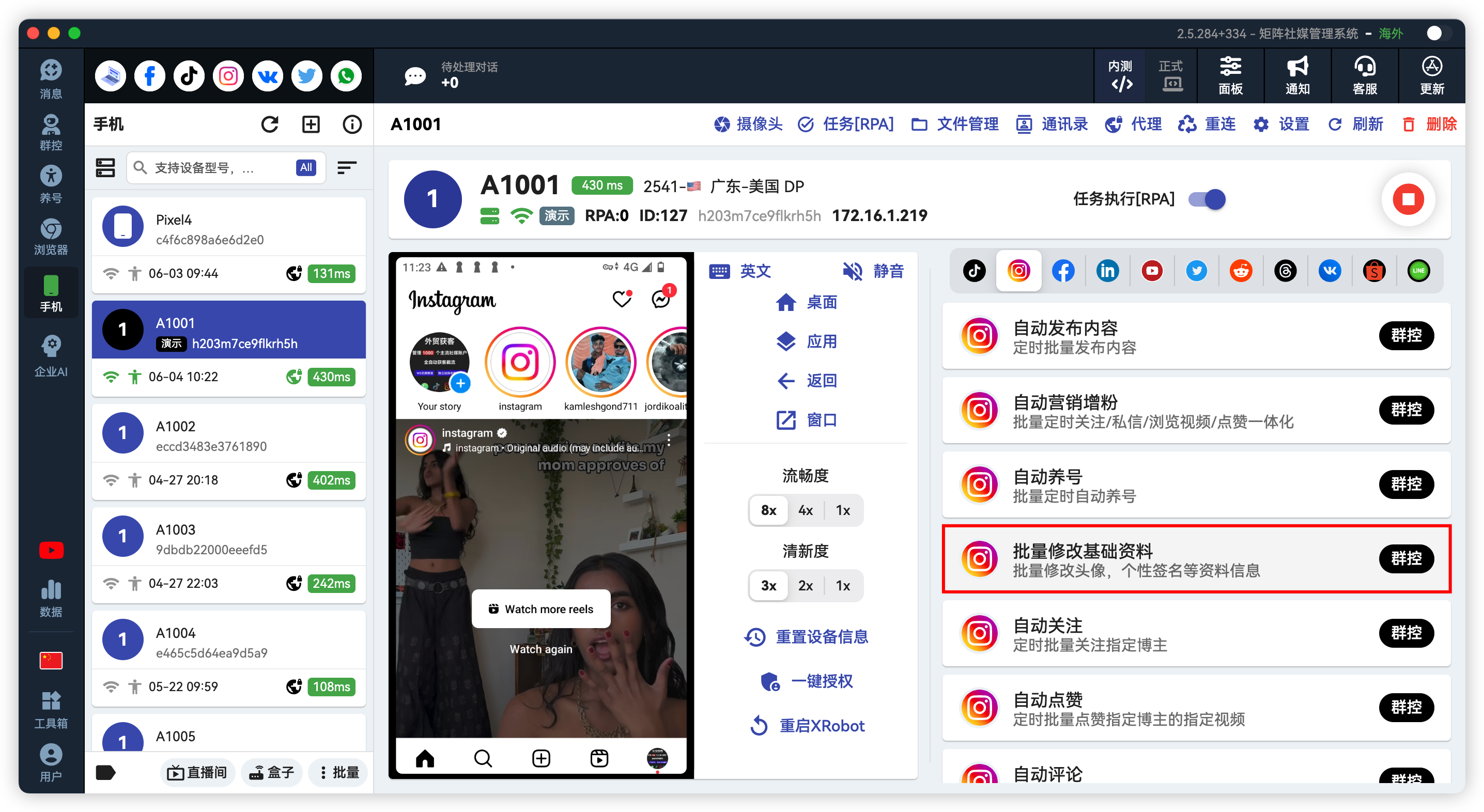Open the 群控 group control sidebar item
This screenshot has height=812, width=1484.
point(51,132)
